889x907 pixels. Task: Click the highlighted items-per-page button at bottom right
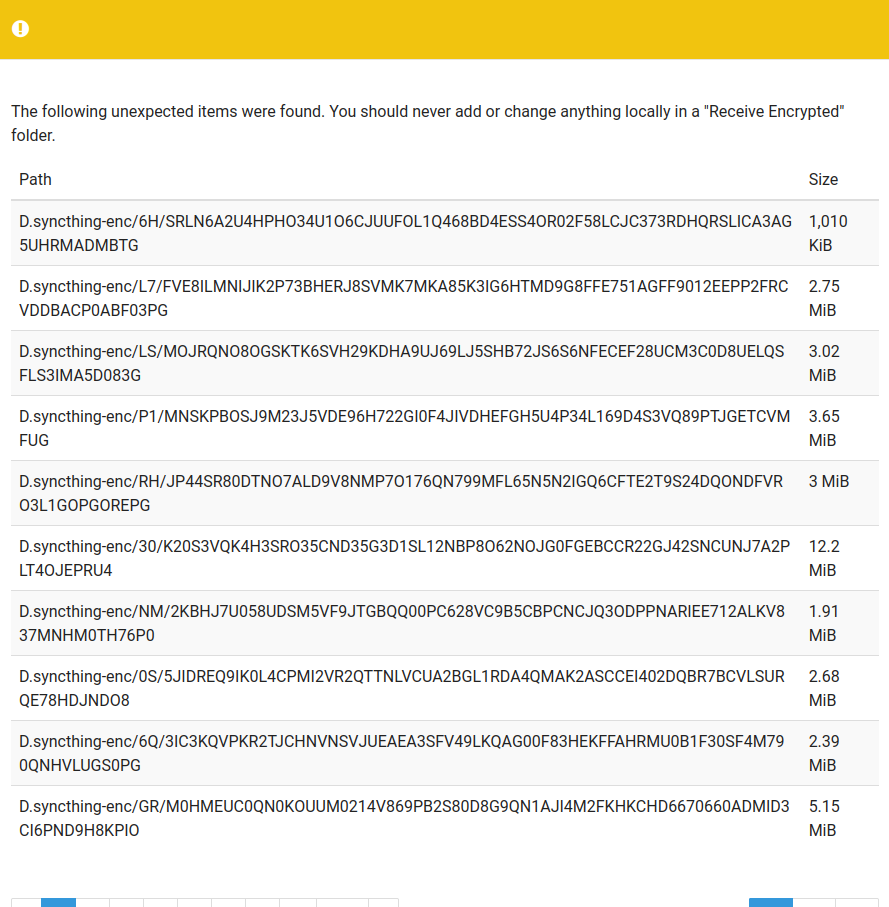click(770, 902)
